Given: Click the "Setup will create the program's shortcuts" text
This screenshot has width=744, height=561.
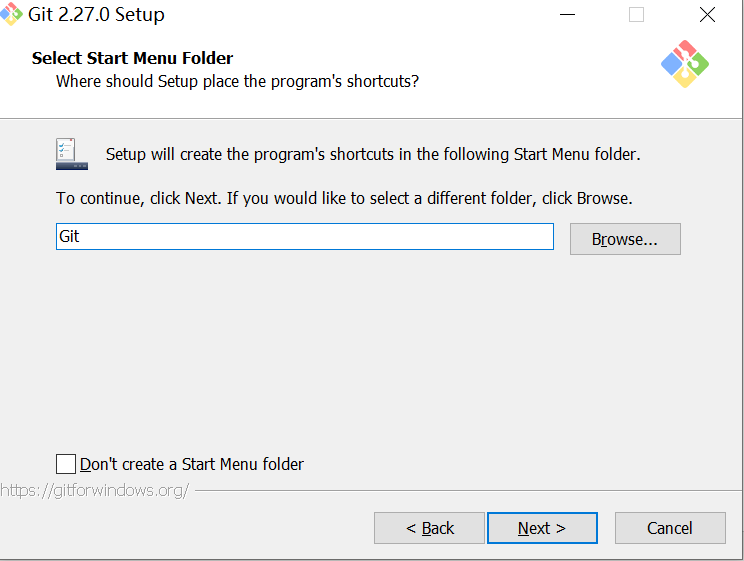Looking at the screenshot, I should [372, 155].
